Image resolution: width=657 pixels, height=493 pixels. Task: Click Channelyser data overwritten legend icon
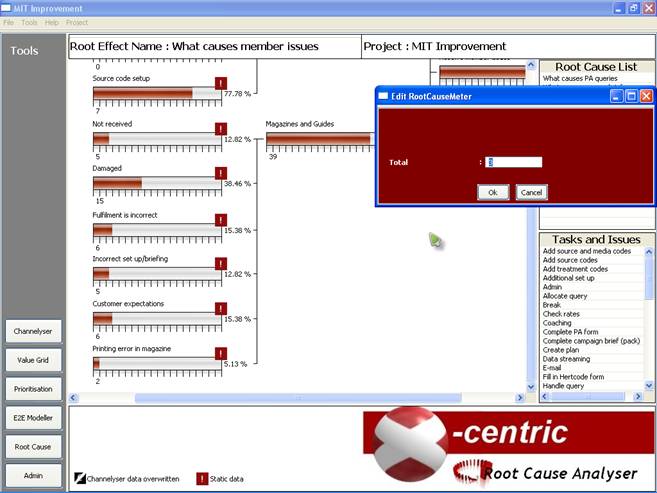point(80,478)
